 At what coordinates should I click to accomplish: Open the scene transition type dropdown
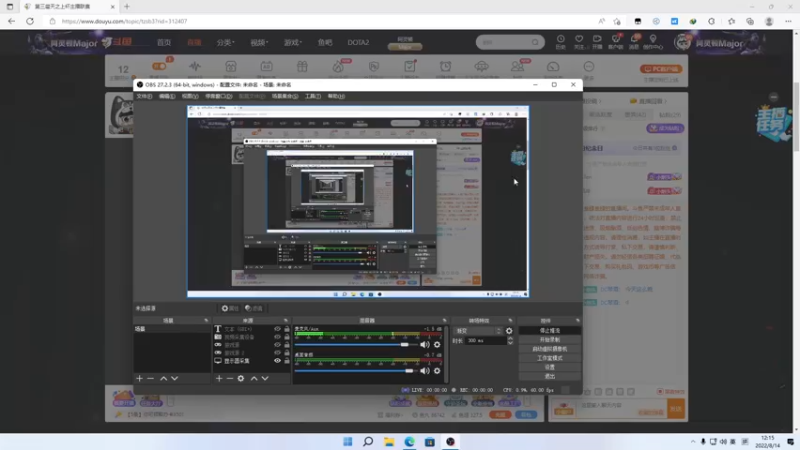coord(478,331)
